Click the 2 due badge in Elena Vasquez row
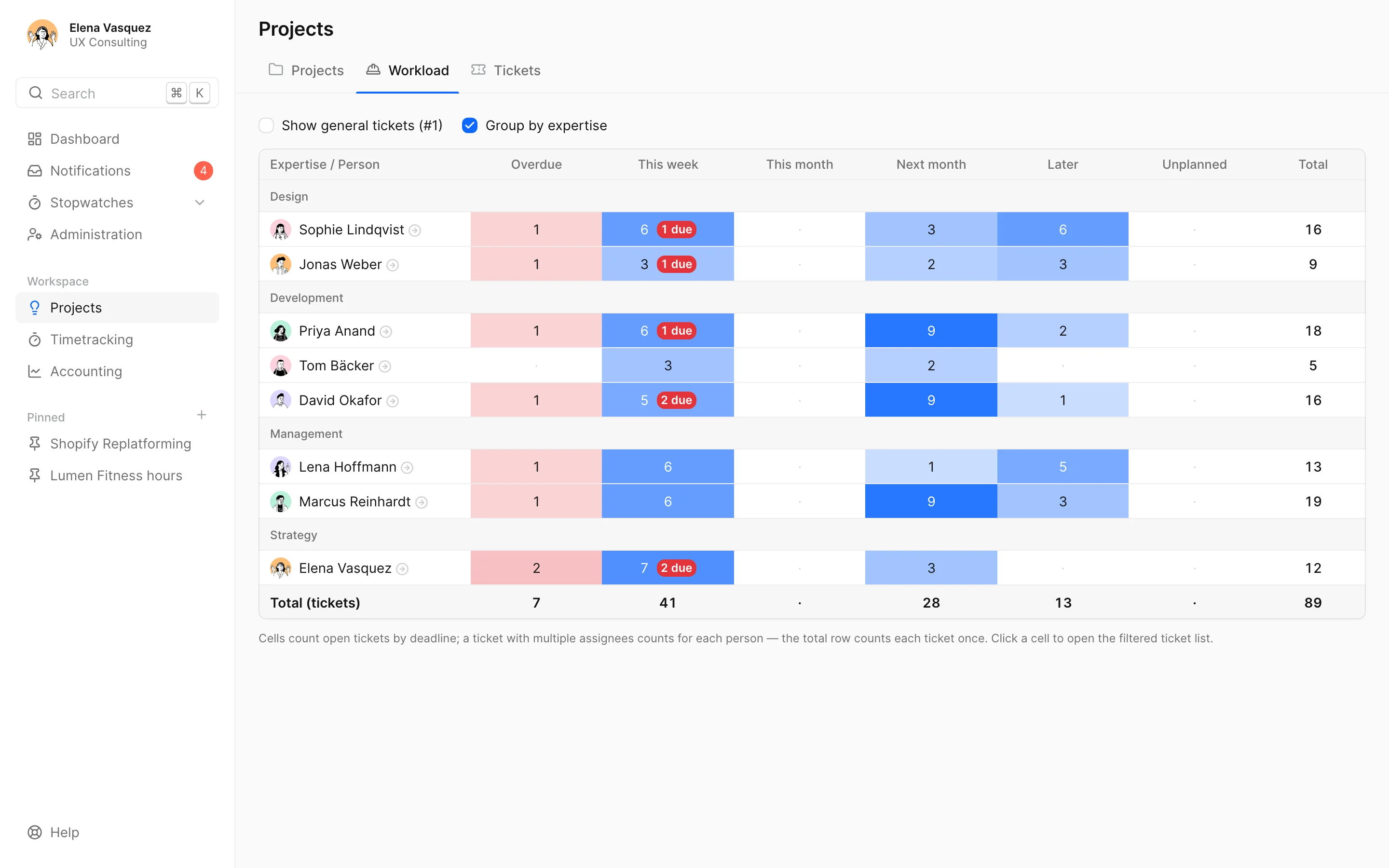 pyautogui.click(x=676, y=568)
